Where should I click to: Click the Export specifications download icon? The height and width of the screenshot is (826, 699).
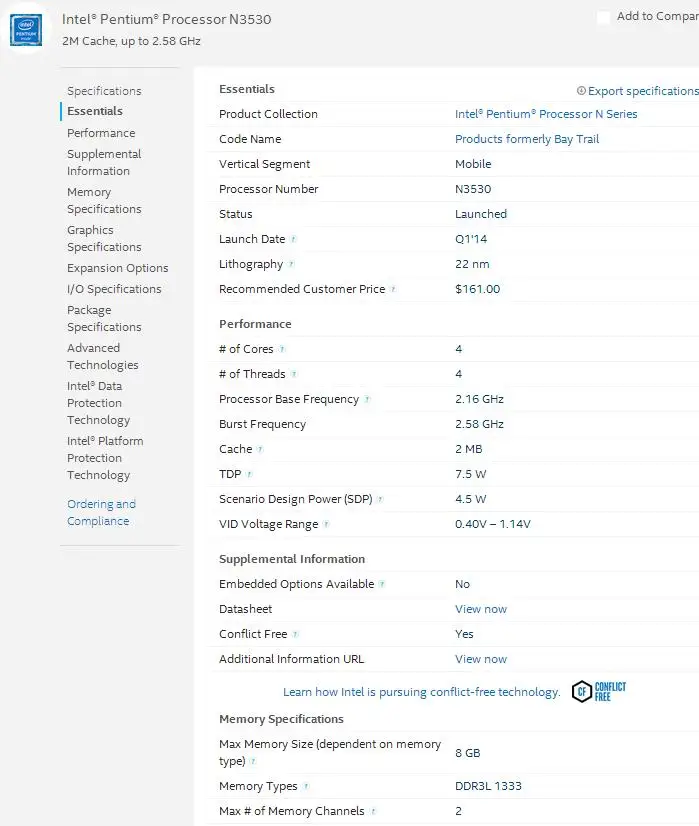tap(581, 91)
